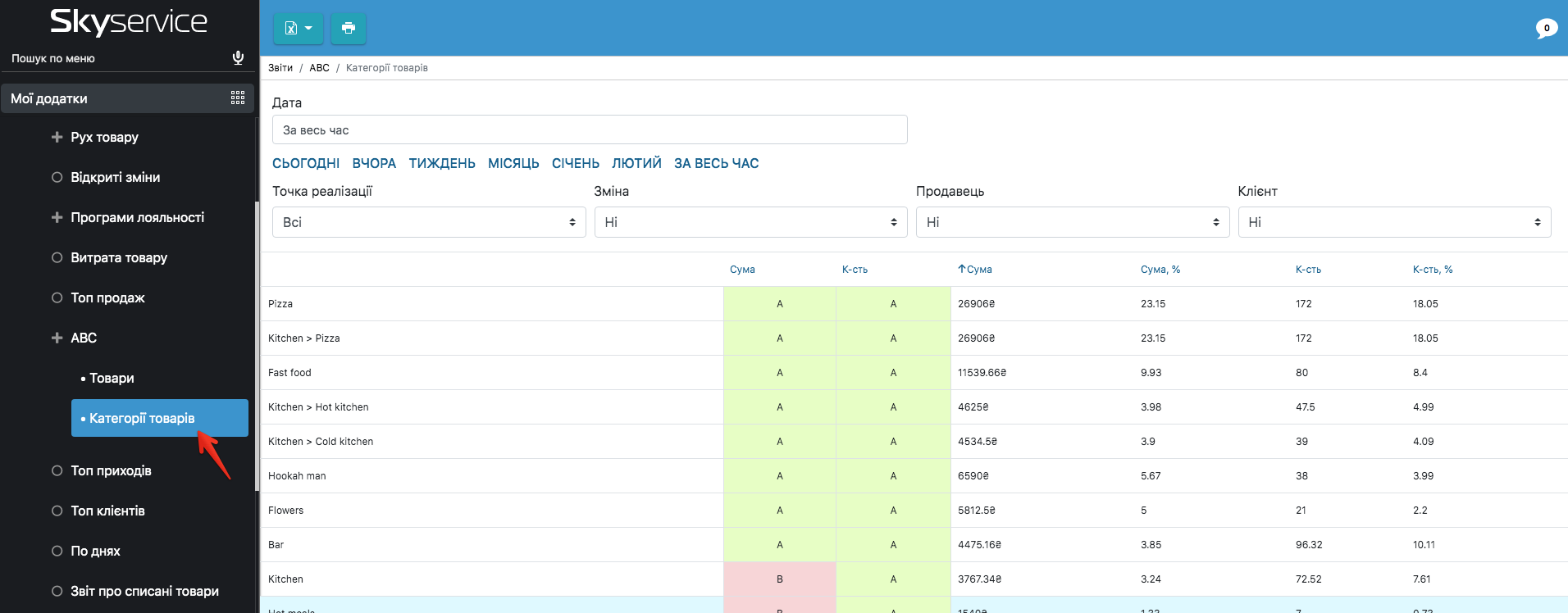Open the Продавець dropdown
This screenshot has width=1568, height=613.
pos(1072,222)
